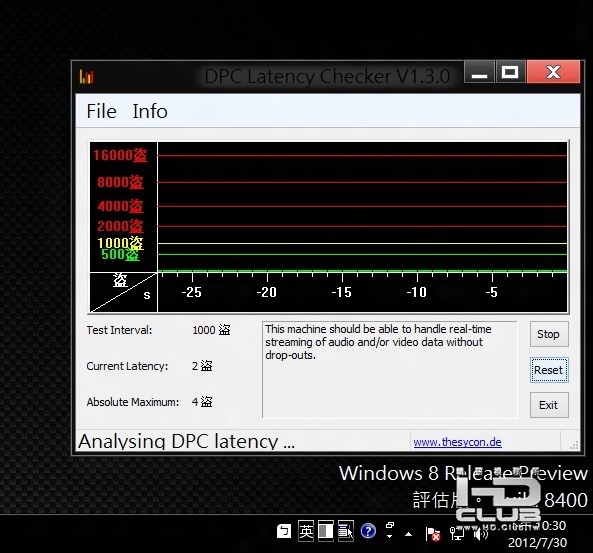Open the File menu

tap(101, 111)
